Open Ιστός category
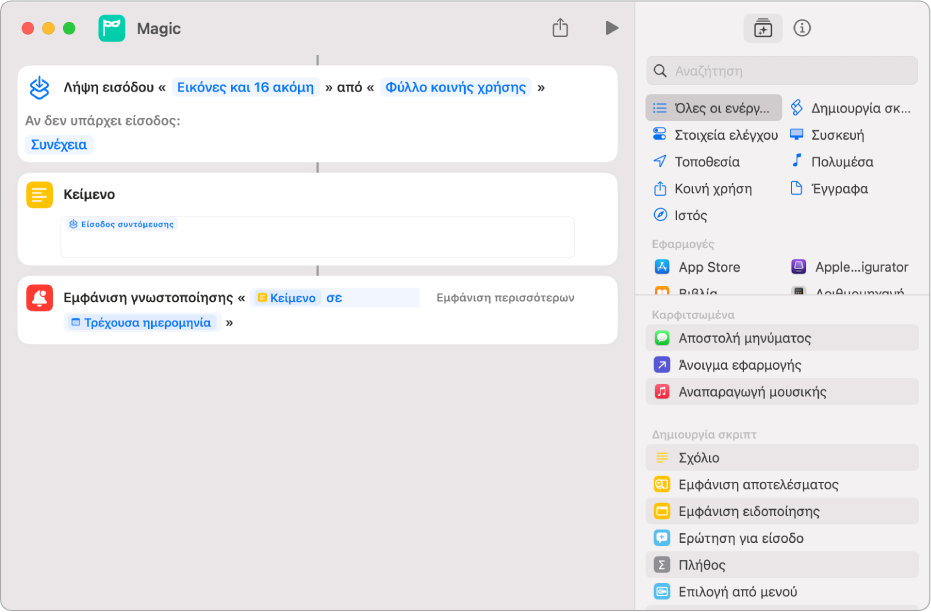931x612 pixels. tap(680, 215)
